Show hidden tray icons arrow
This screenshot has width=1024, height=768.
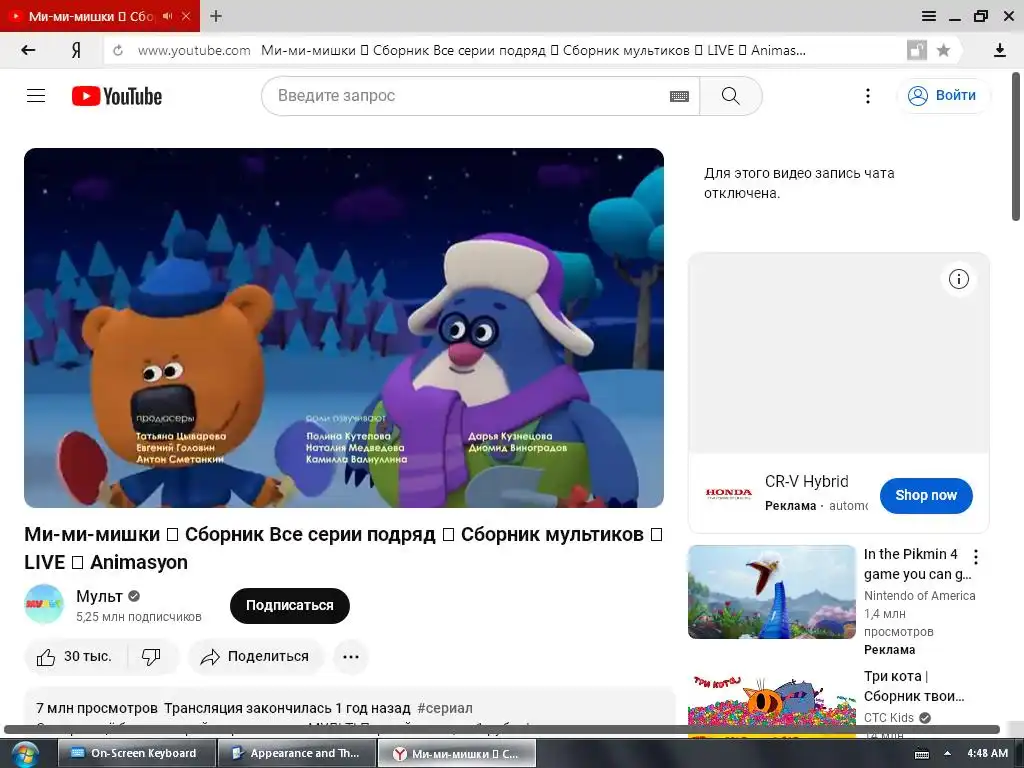tap(947, 753)
